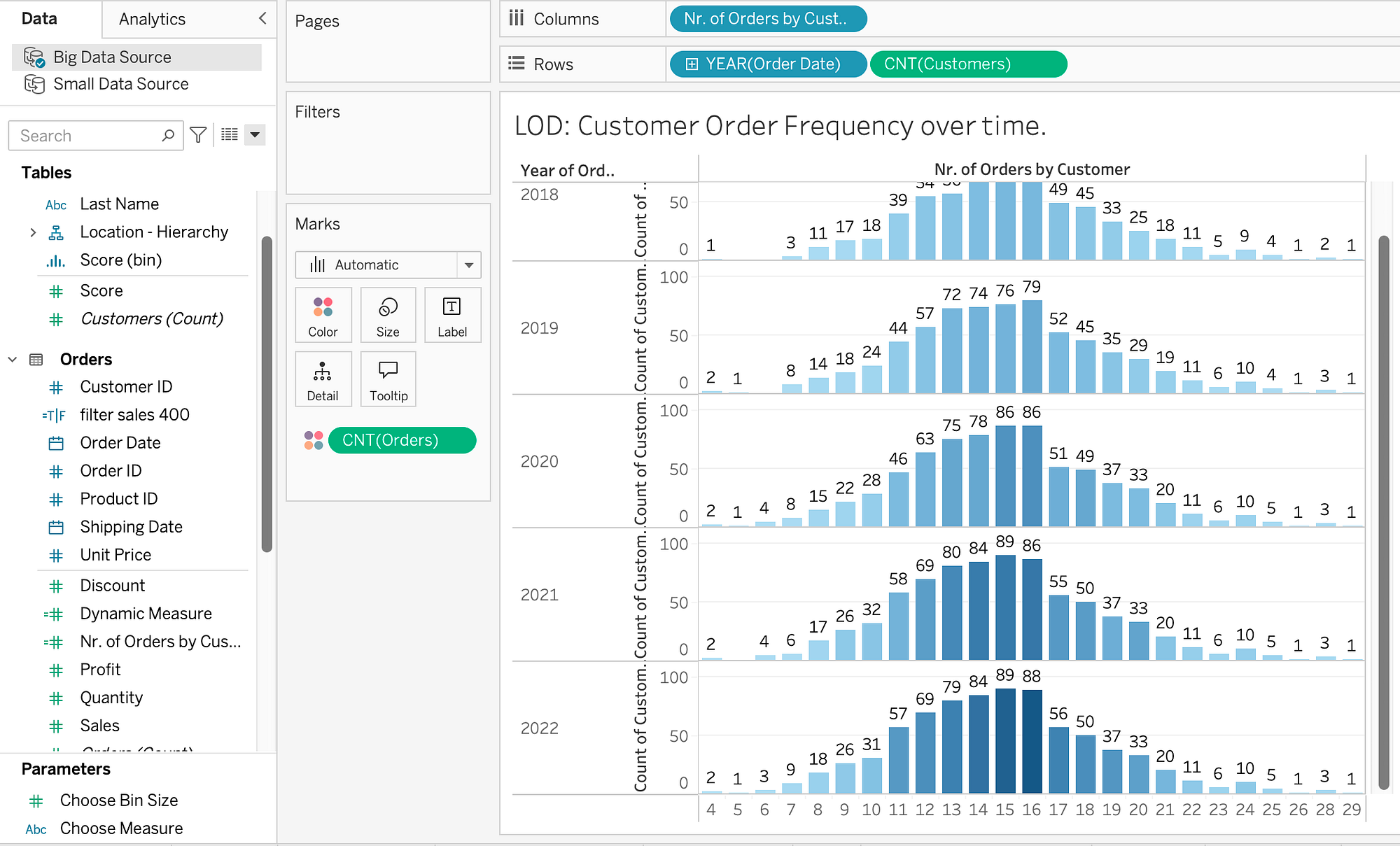This screenshot has height=846, width=1400.
Task: Collapse the Orders table
Action: [13, 360]
